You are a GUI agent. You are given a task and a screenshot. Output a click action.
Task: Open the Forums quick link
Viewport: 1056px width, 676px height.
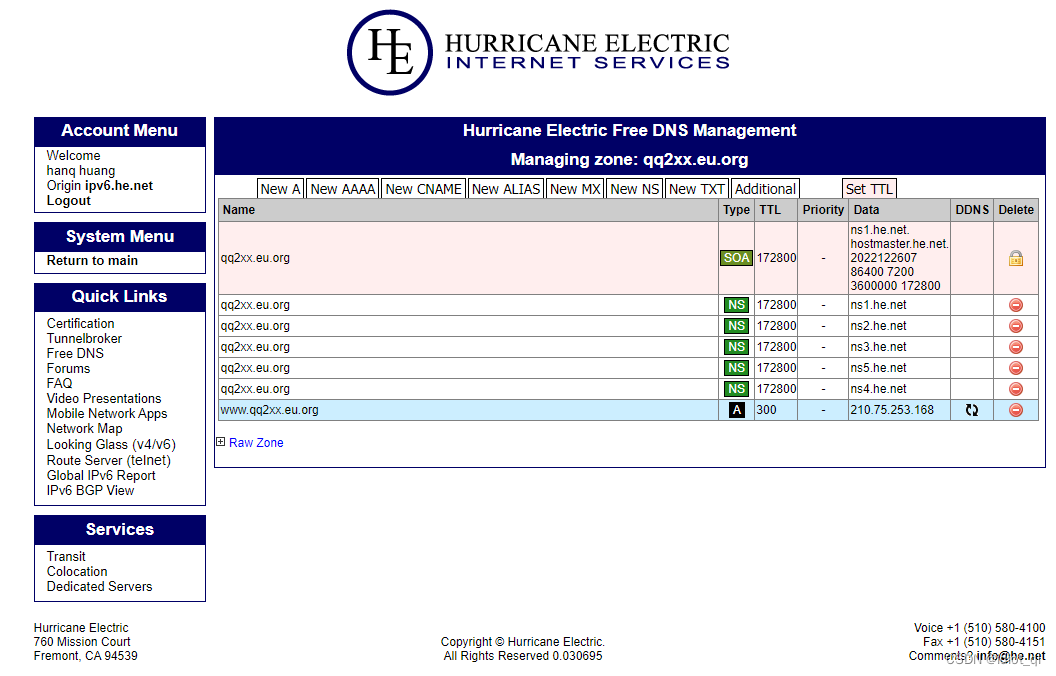coord(68,368)
